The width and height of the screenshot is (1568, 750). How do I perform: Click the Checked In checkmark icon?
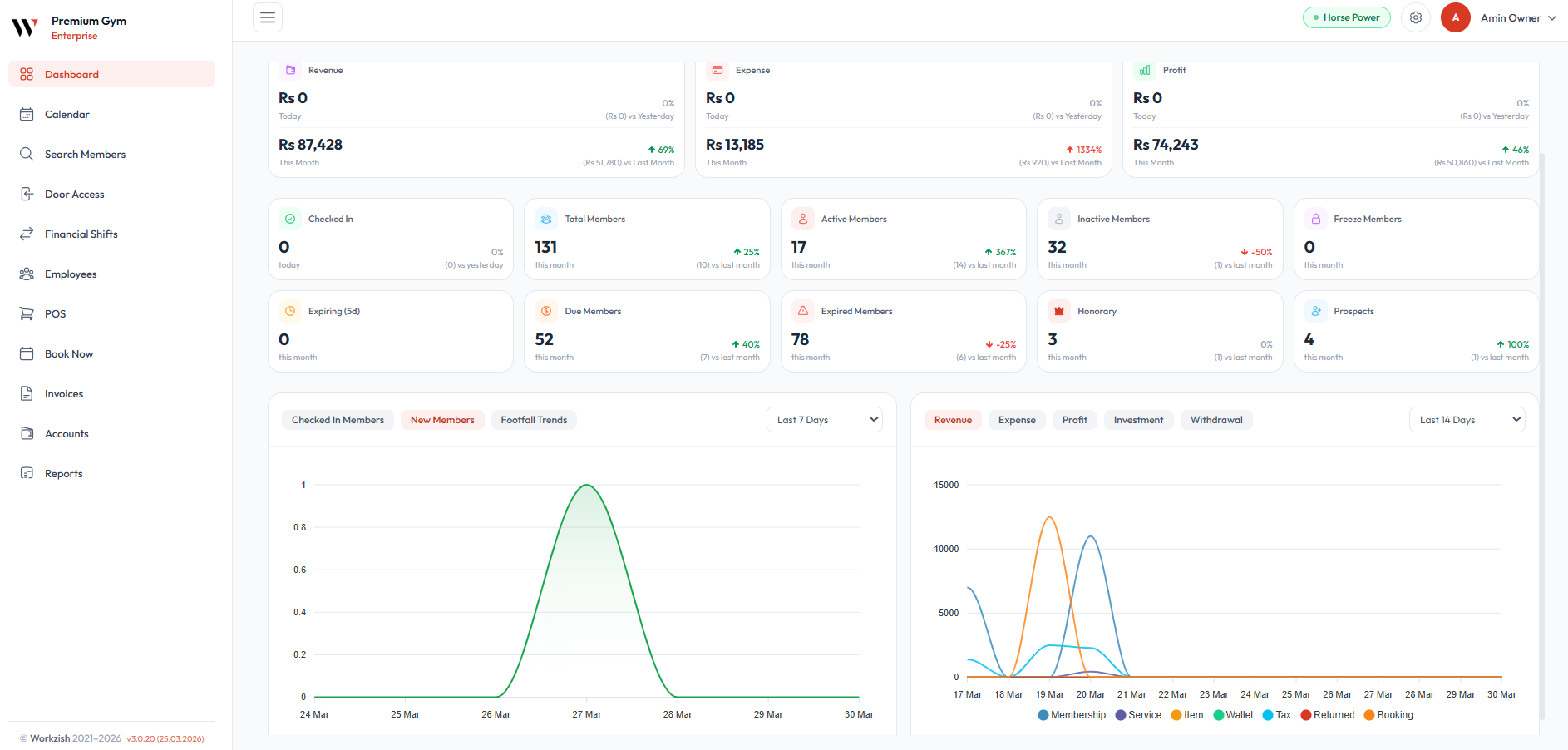(x=290, y=219)
